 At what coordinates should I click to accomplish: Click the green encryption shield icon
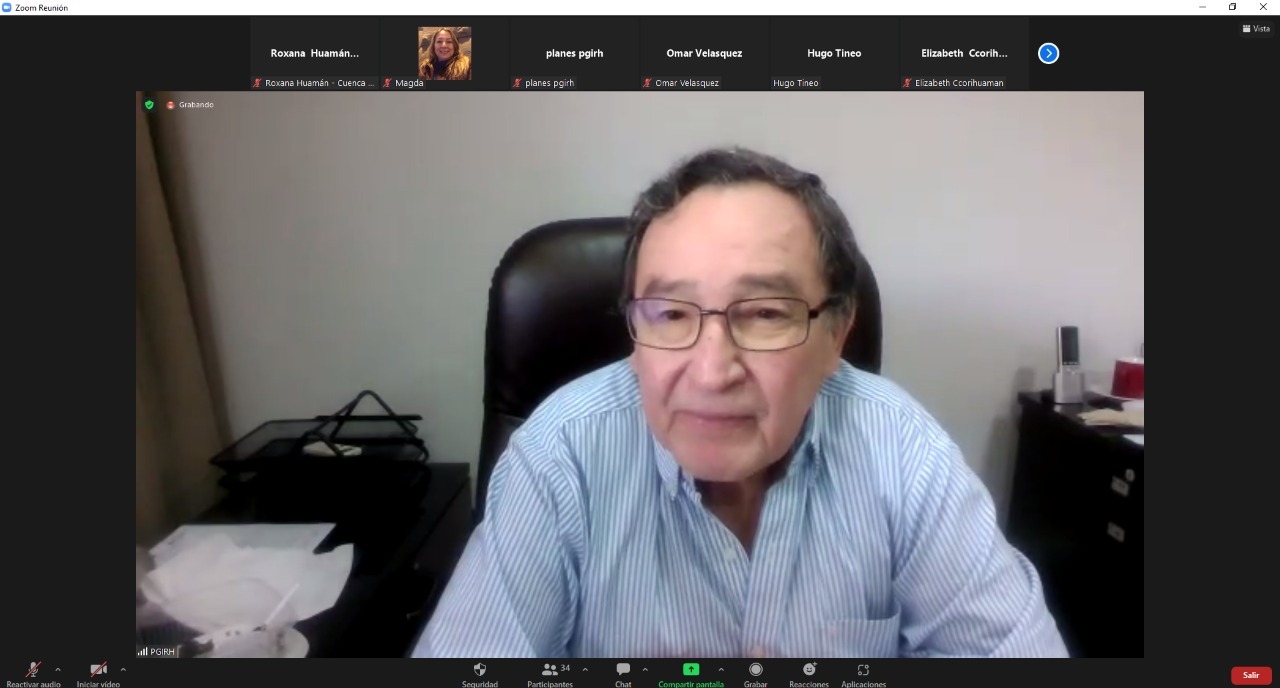pos(149,105)
